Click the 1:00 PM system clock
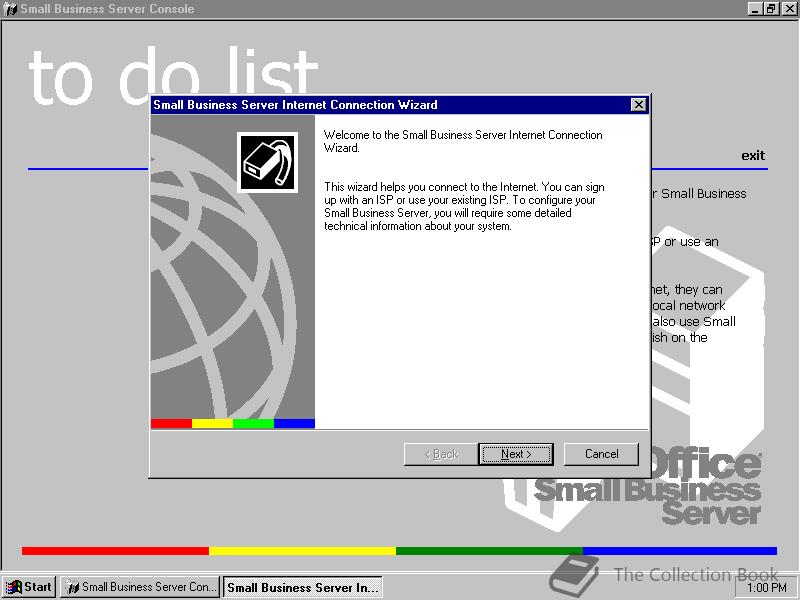Viewport: 800px width, 600px height. [x=766, y=587]
